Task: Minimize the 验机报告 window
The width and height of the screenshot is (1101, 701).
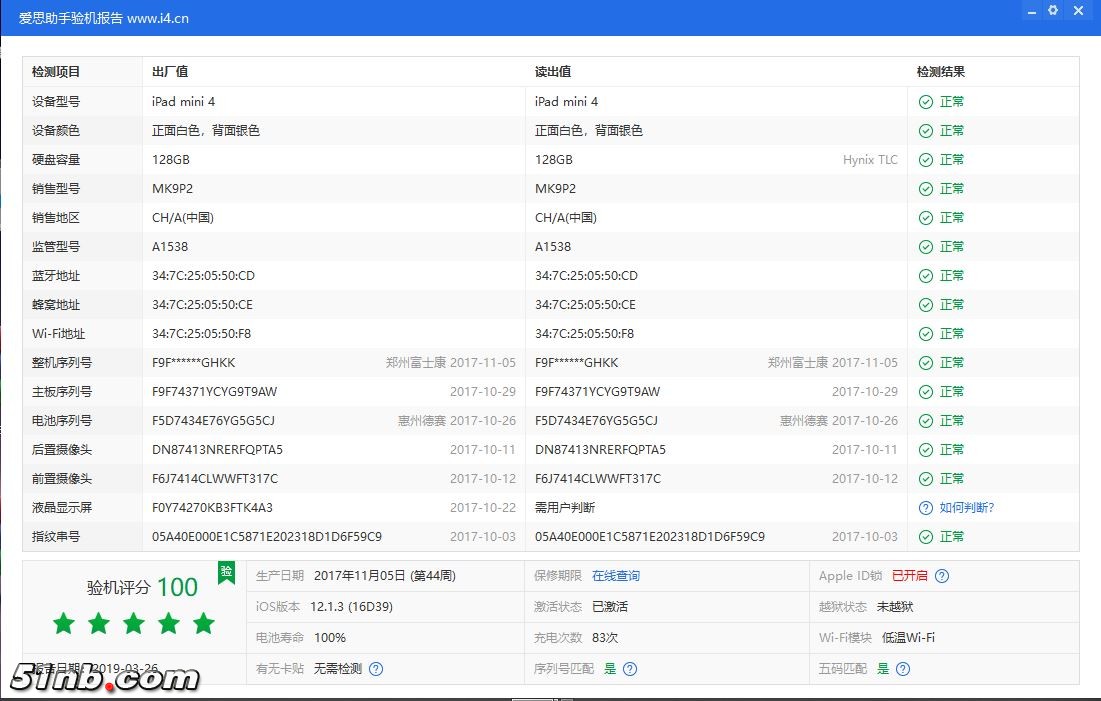Action: [x=1030, y=11]
